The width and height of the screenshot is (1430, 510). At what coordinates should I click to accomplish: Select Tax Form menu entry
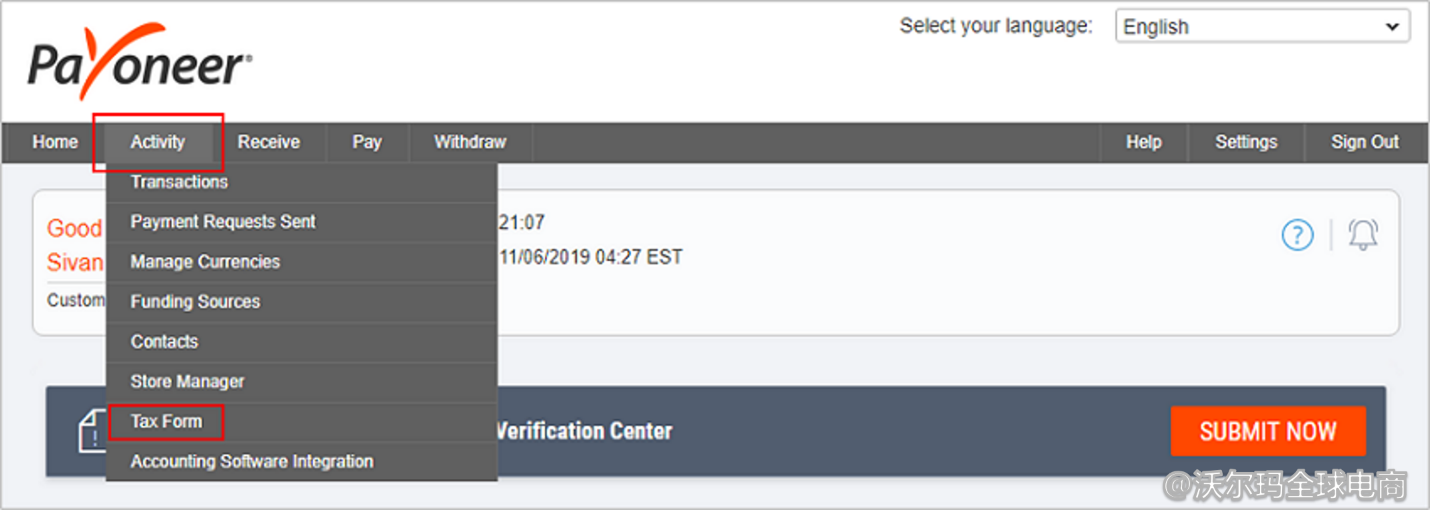(166, 421)
